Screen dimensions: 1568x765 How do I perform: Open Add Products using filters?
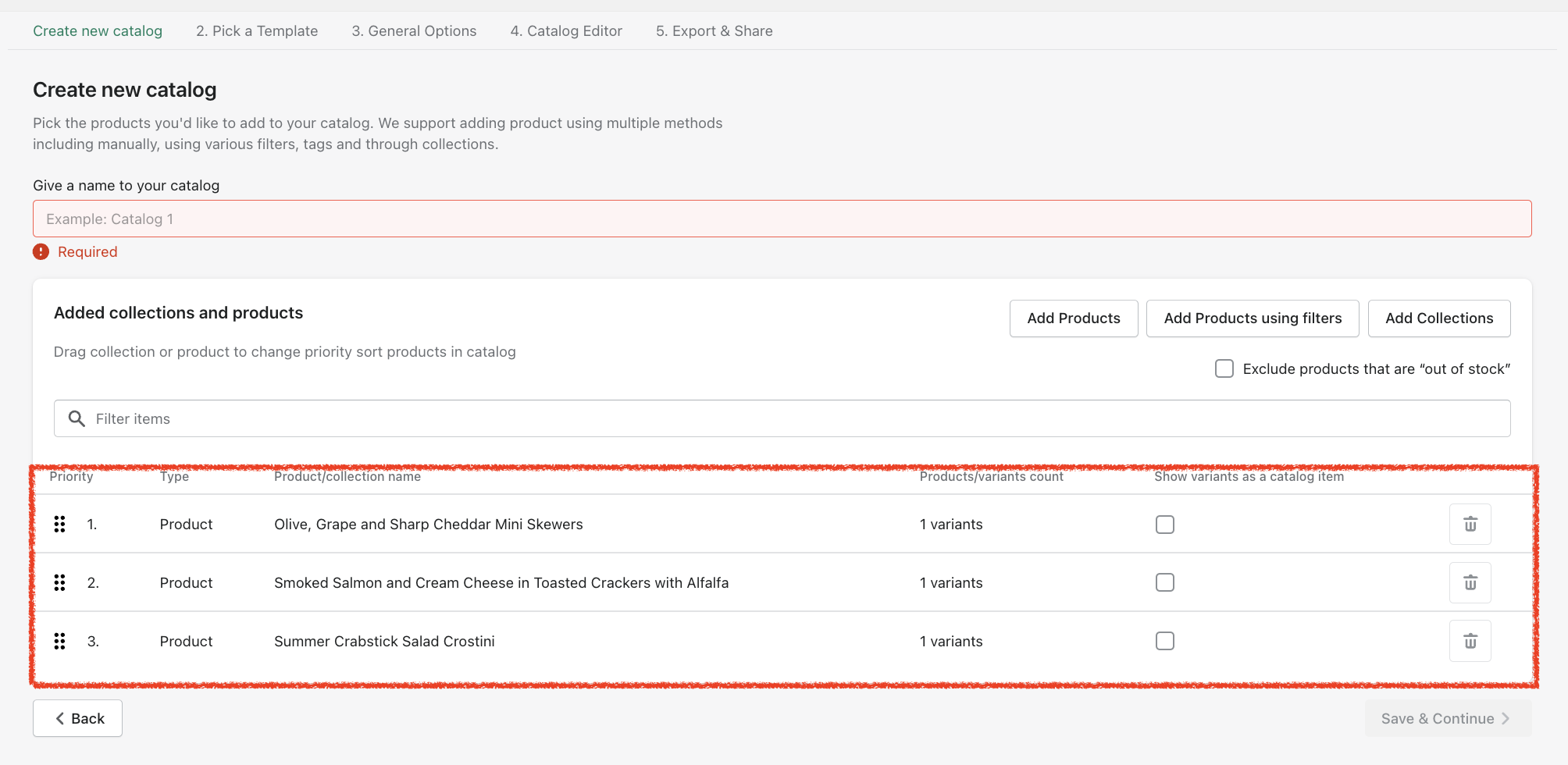pyautogui.click(x=1252, y=318)
